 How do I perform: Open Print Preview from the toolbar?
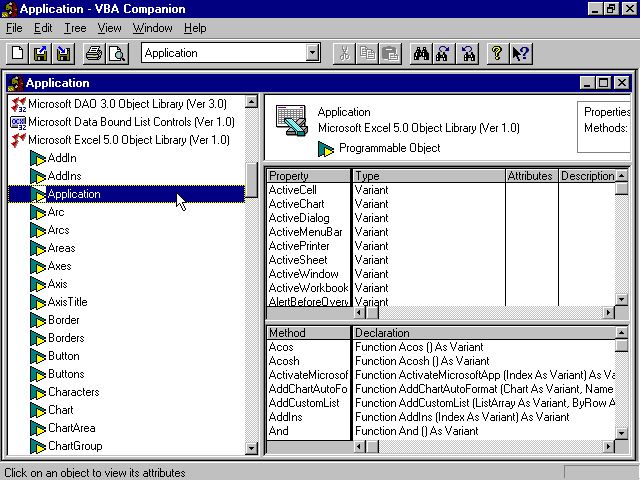tap(116, 53)
